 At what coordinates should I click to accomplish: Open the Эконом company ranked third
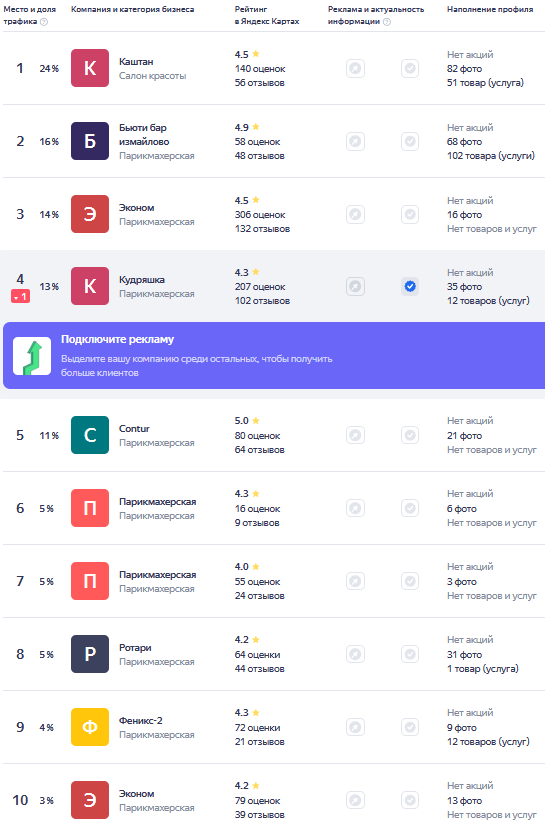pos(137,208)
